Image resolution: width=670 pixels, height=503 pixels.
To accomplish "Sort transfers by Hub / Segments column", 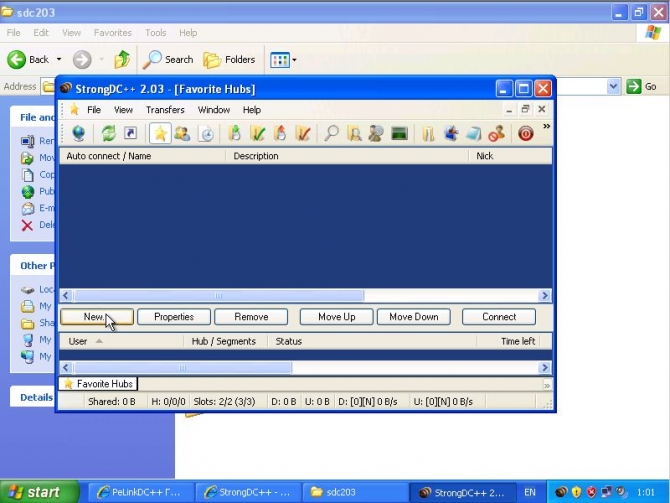I will click(226, 341).
